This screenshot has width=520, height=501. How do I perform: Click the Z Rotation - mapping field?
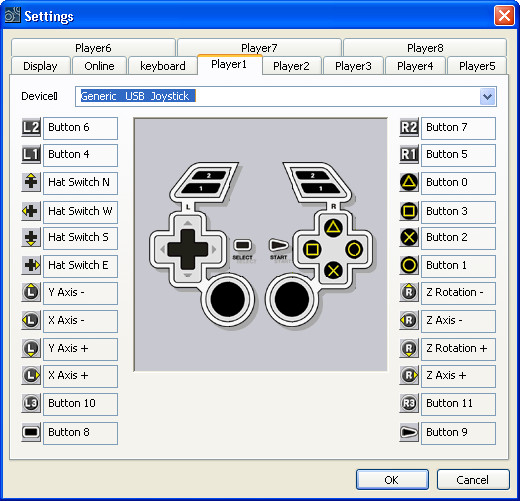point(458,293)
